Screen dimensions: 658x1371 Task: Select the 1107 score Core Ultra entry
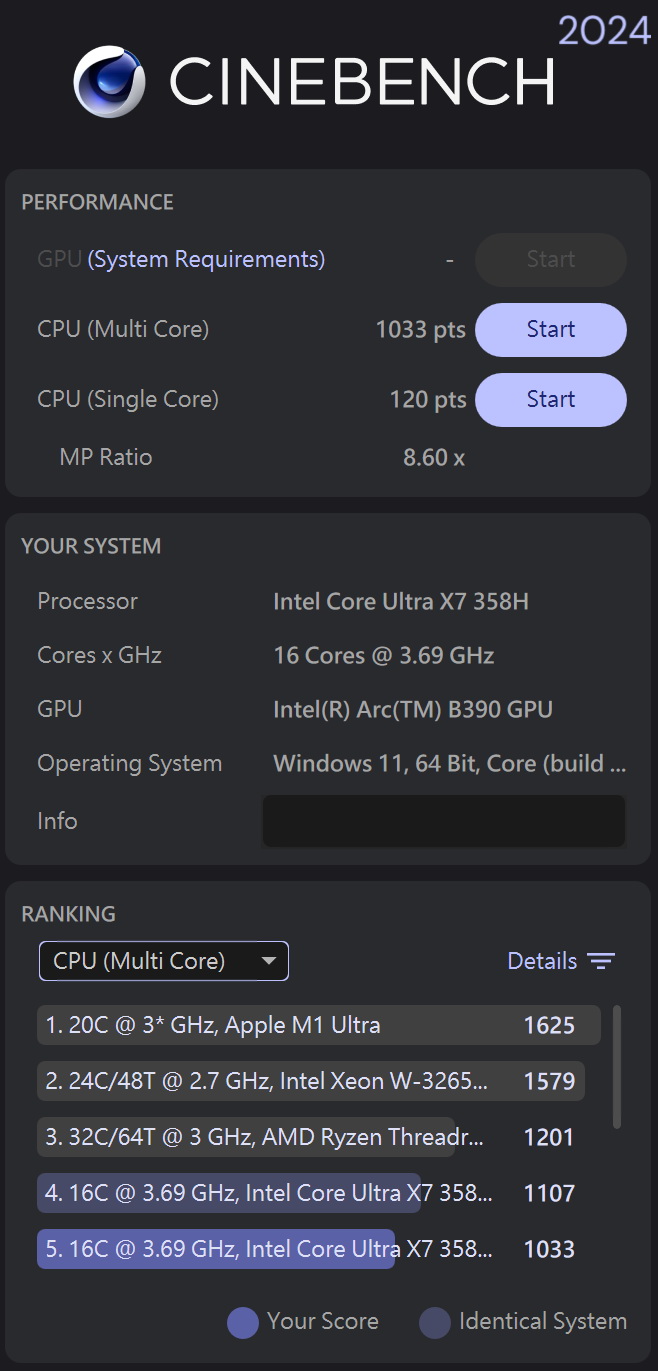(310, 1193)
